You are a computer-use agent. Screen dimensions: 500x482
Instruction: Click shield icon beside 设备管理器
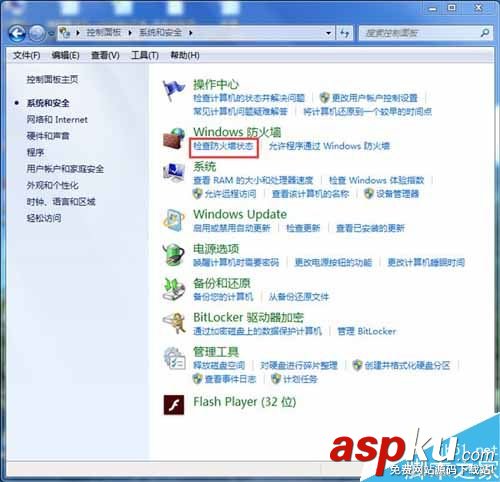click(368, 194)
